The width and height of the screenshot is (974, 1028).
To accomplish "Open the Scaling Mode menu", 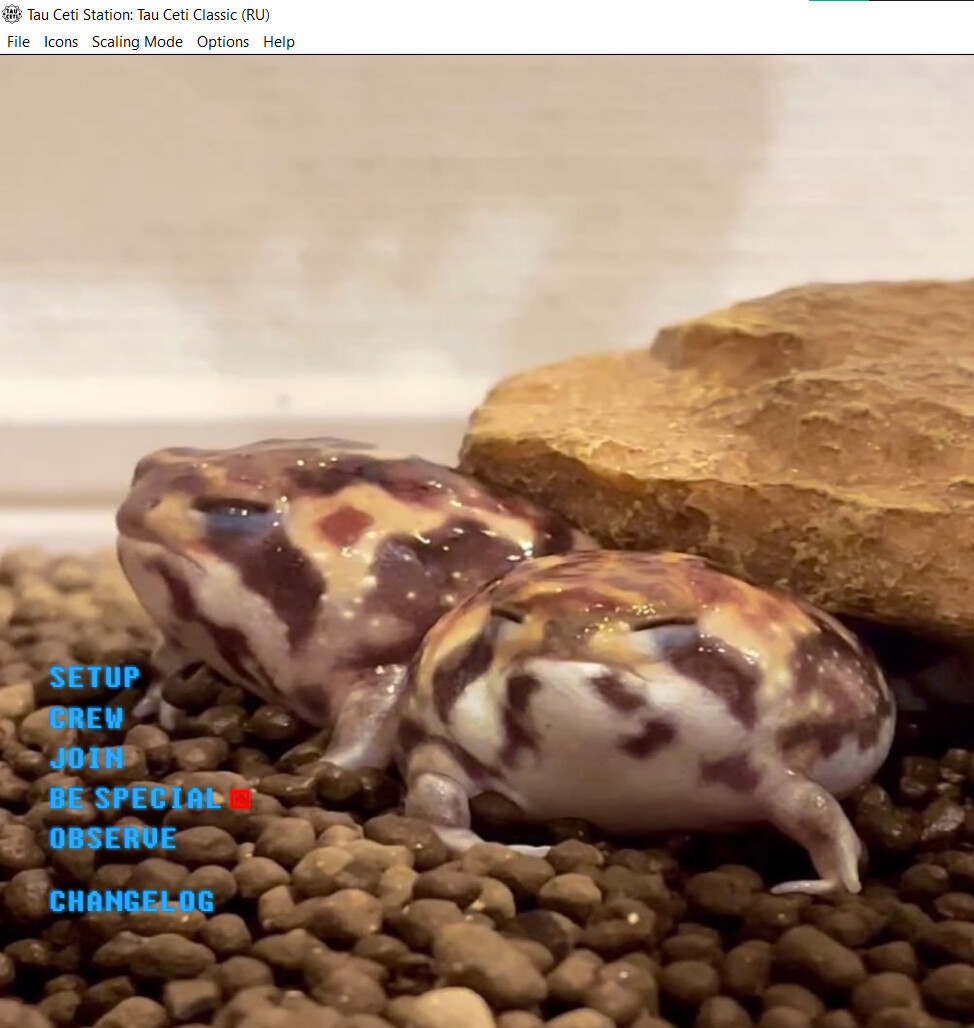I will pyautogui.click(x=137, y=42).
